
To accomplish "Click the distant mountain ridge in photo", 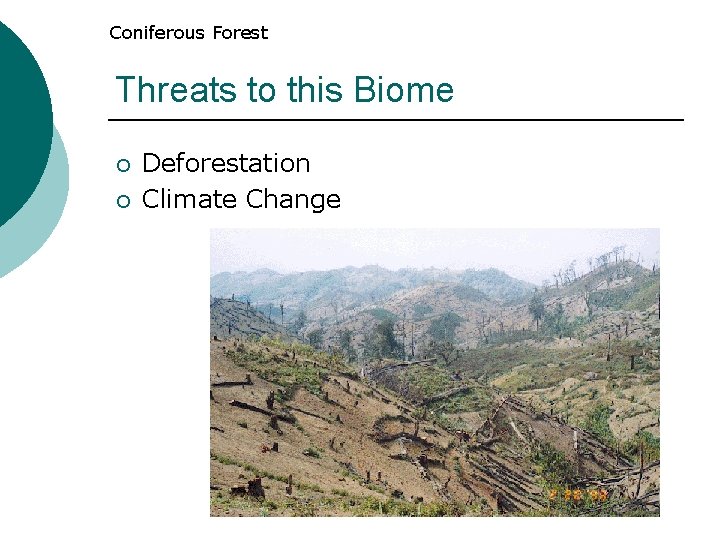I will 367,281.
